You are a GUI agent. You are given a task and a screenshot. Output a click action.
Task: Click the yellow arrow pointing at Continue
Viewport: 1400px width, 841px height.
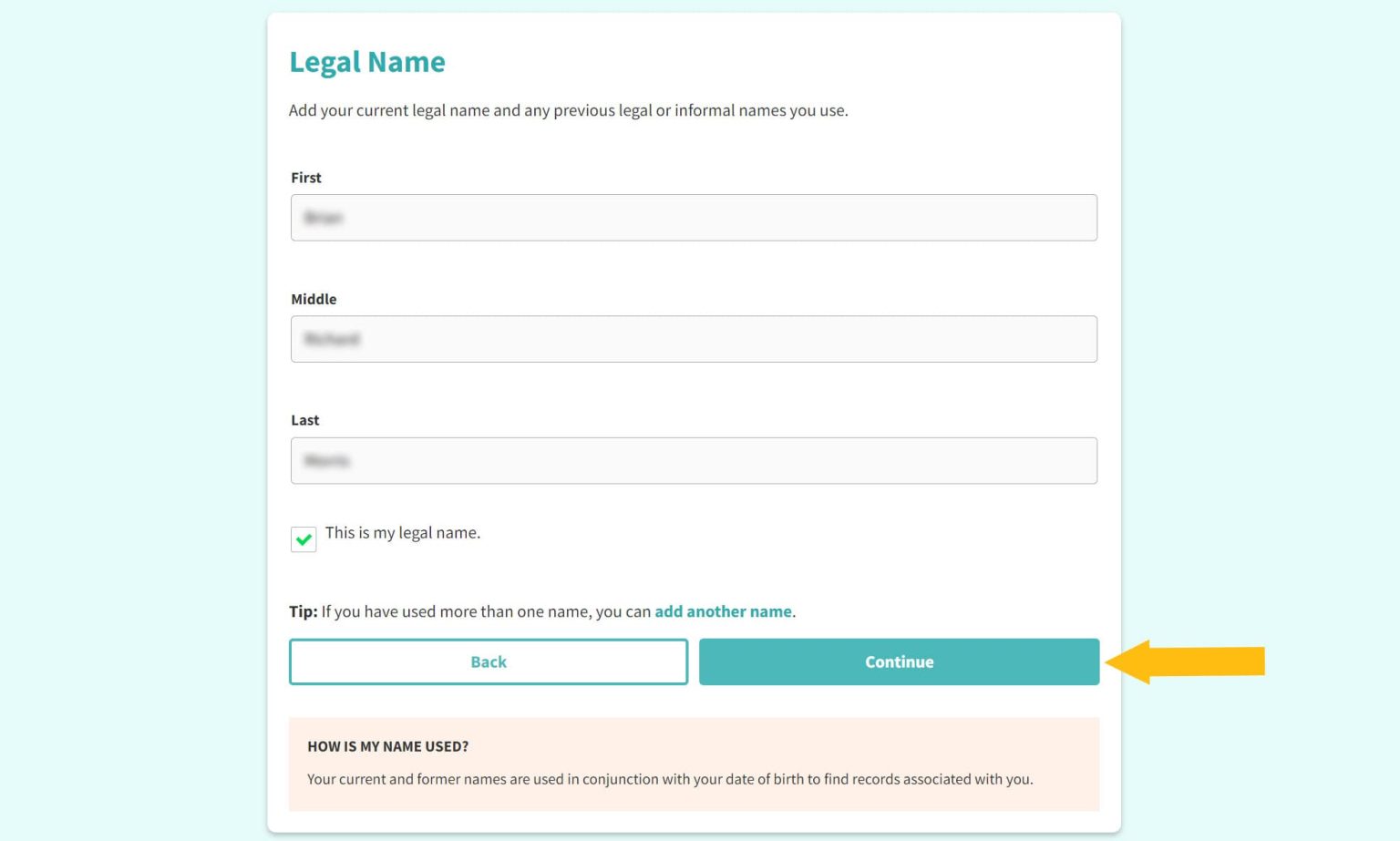pos(1185,662)
